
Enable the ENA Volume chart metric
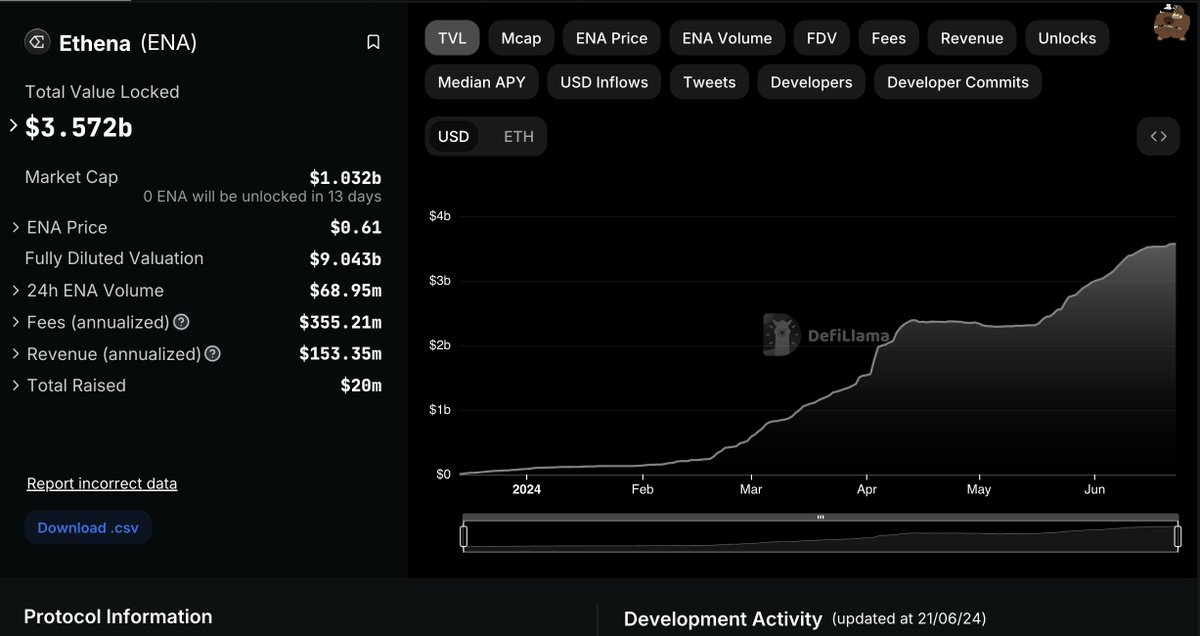tap(727, 38)
